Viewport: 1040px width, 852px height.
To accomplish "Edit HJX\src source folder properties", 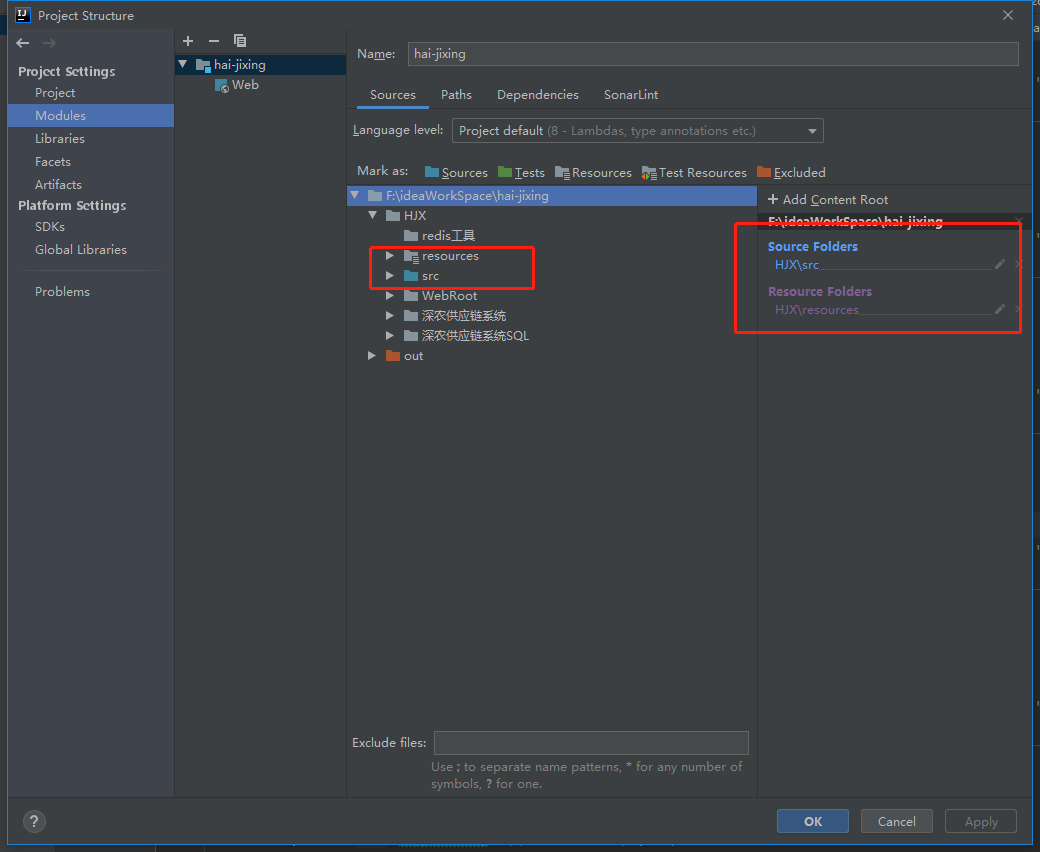I will (x=1000, y=265).
